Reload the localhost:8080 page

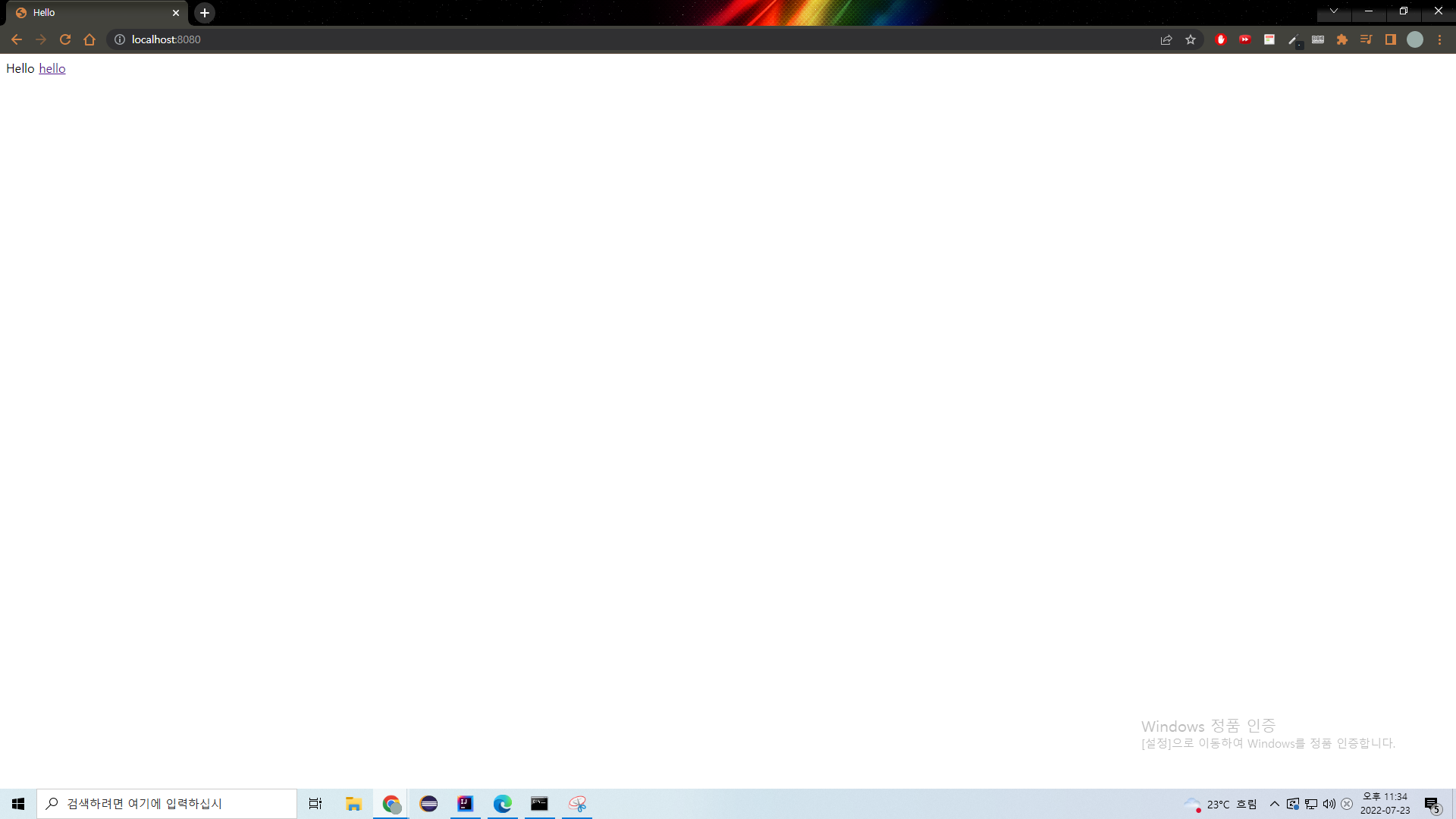65,39
